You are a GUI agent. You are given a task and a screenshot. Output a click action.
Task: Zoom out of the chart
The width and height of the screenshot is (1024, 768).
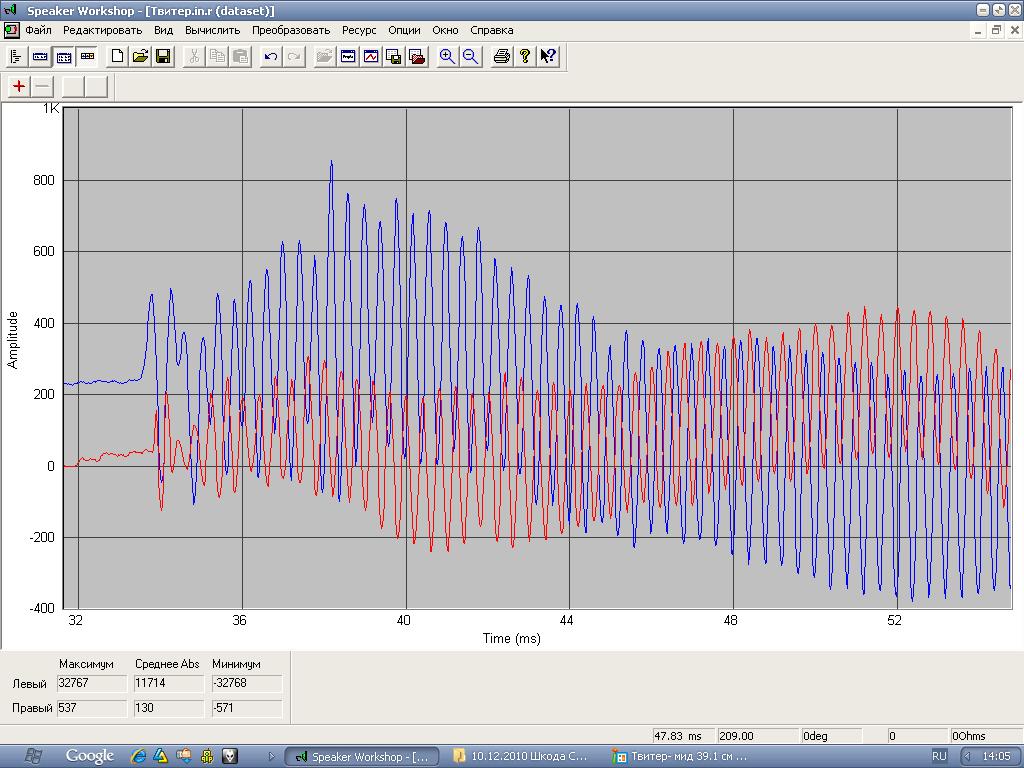pyautogui.click(x=469, y=57)
